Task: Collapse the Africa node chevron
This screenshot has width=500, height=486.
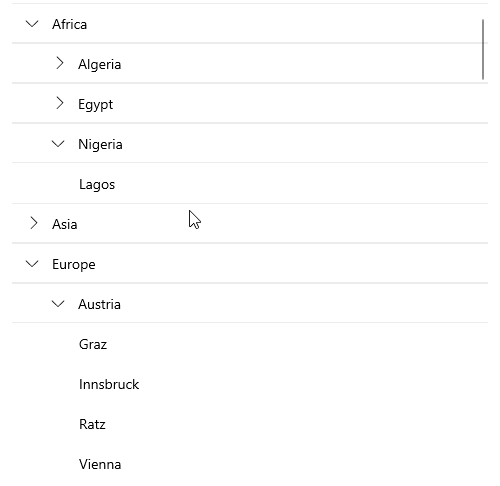Action: (32, 24)
